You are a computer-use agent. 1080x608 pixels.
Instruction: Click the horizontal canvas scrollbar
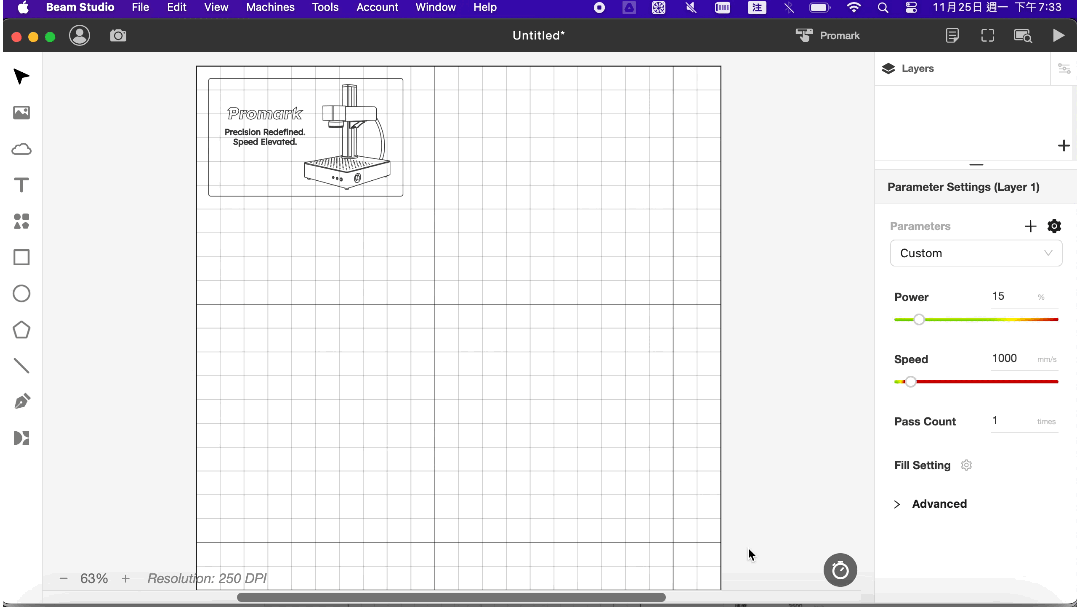coord(451,597)
